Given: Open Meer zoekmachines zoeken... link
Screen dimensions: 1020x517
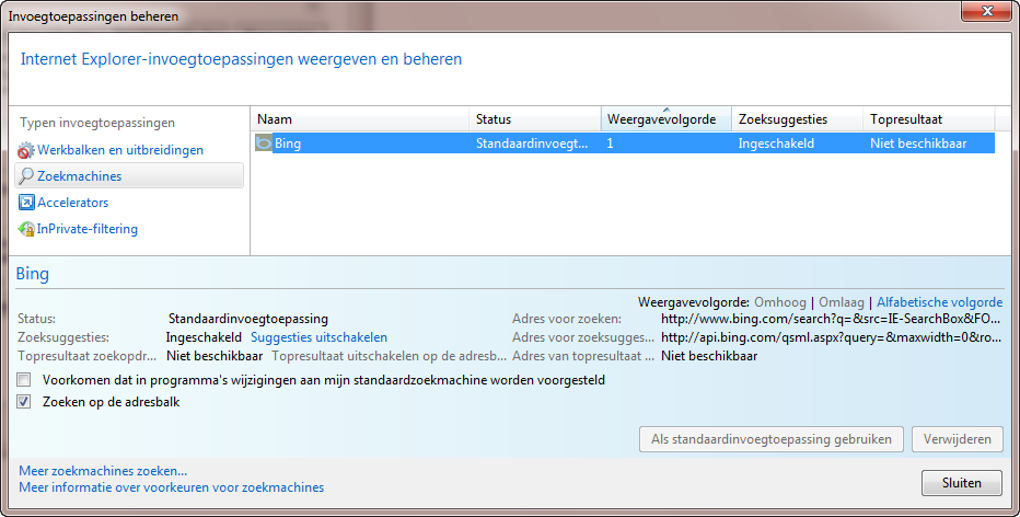Looking at the screenshot, I should point(103,470).
